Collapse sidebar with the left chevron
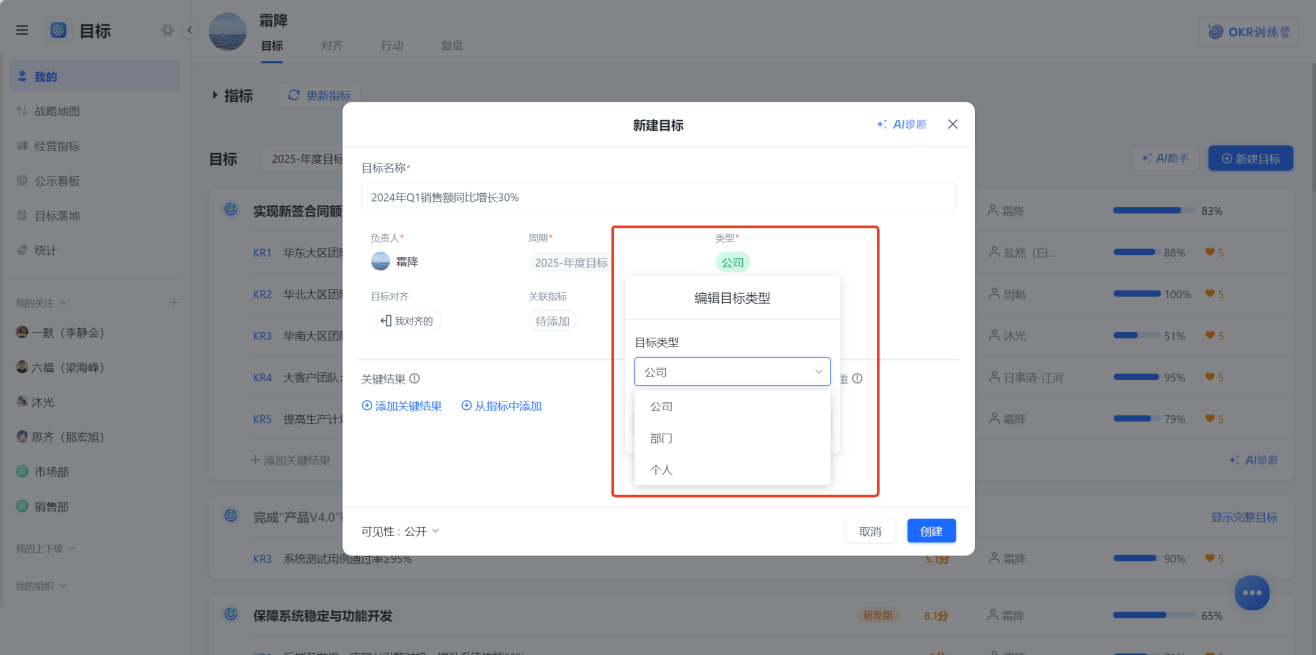Viewport: 1316px width, 655px height. click(x=189, y=30)
